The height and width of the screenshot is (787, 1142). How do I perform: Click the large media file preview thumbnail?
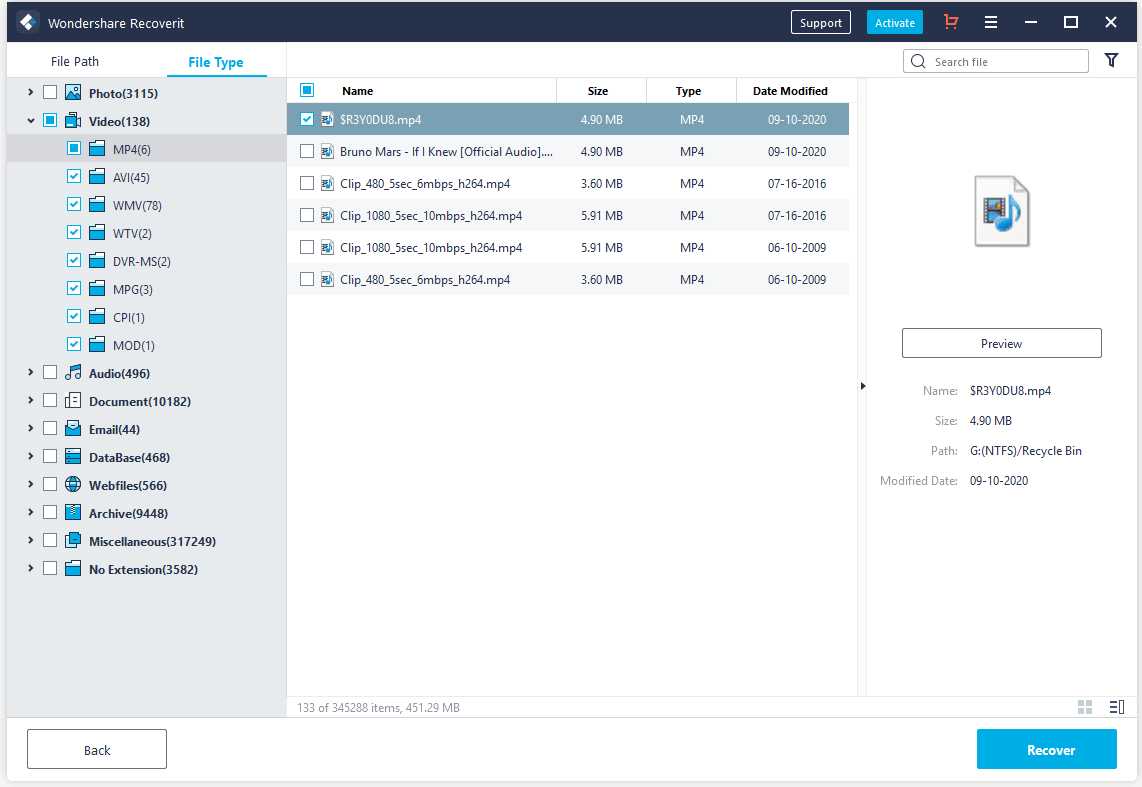(1001, 211)
